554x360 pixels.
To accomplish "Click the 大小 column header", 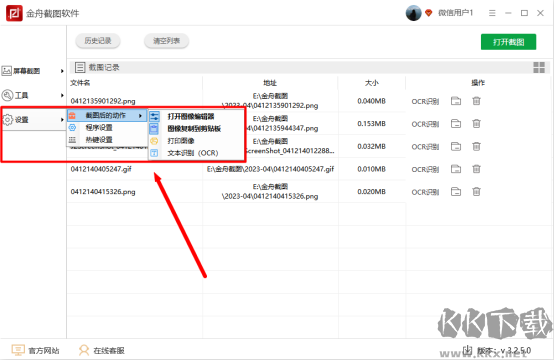I will tap(372, 83).
